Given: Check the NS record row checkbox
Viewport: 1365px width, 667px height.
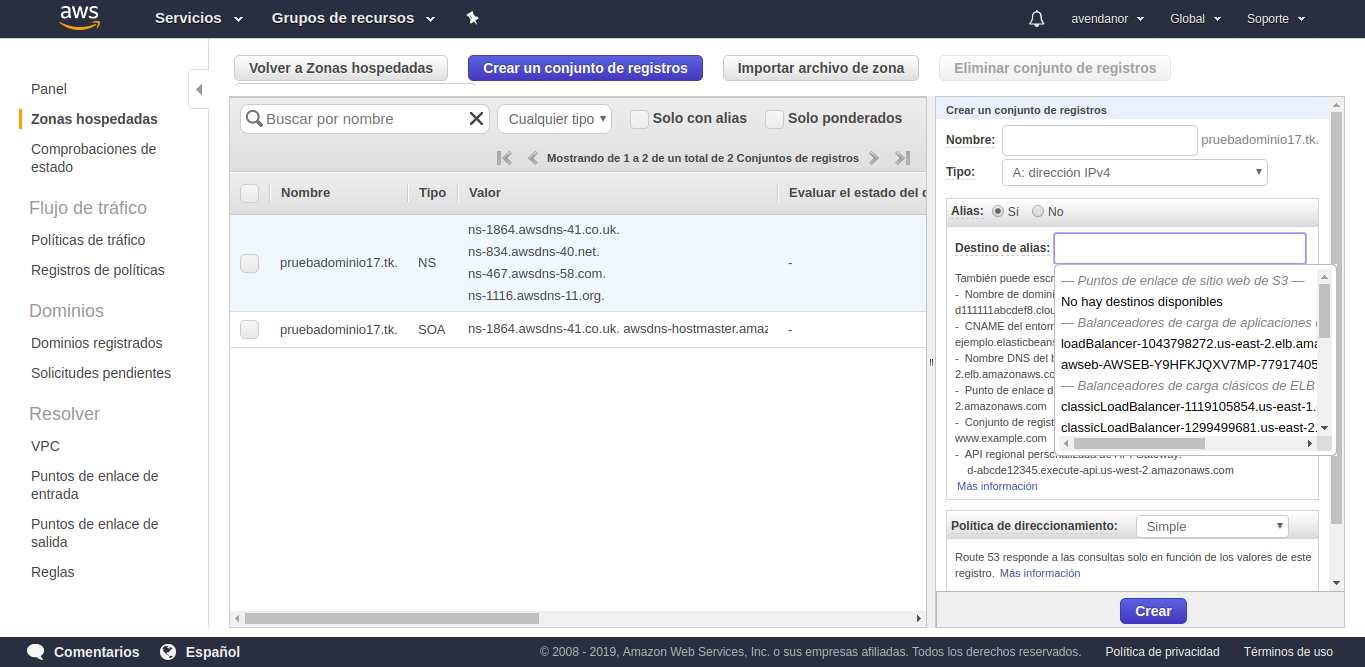Looking at the screenshot, I should pyautogui.click(x=250, y=263).
